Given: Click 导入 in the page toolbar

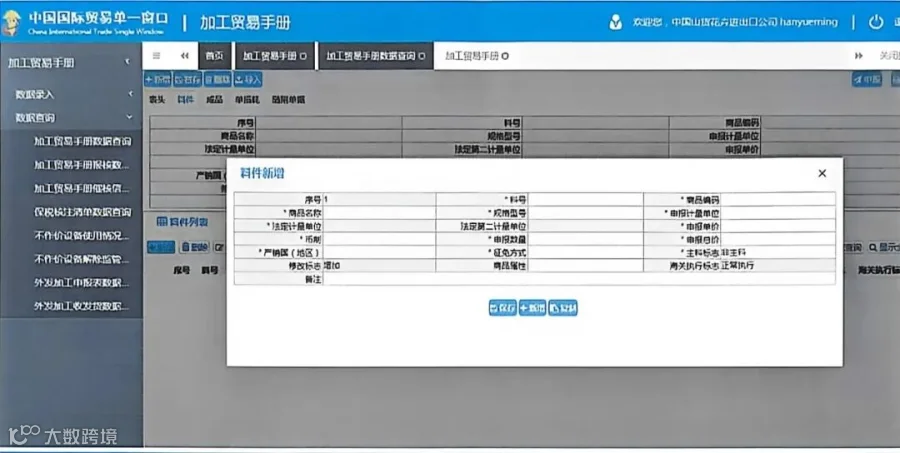Looking at the screenshot, I should (248, 79).
